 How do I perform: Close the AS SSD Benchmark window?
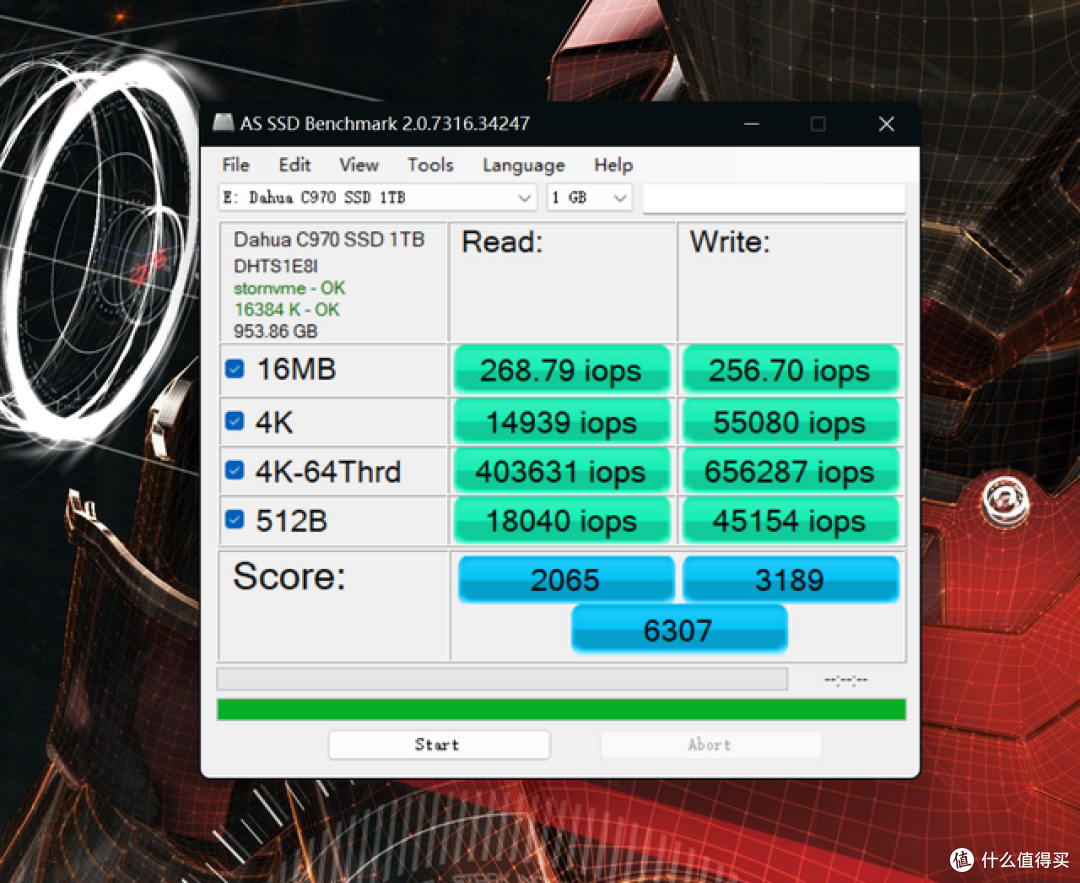coord(886,124)
